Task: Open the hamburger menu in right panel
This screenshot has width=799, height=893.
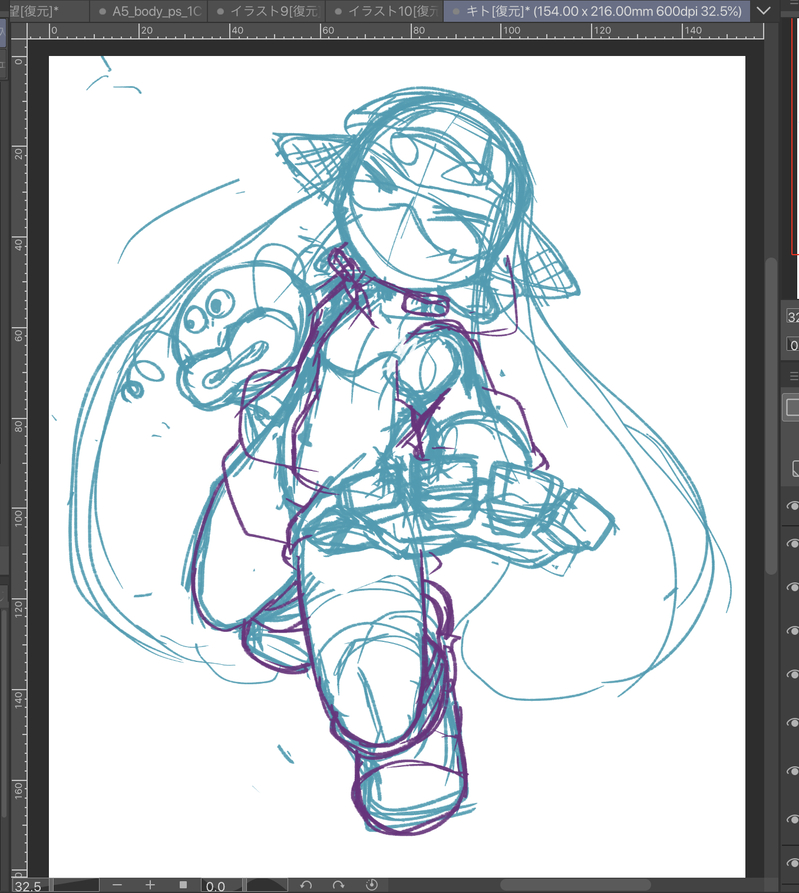Action: [794, 376]
